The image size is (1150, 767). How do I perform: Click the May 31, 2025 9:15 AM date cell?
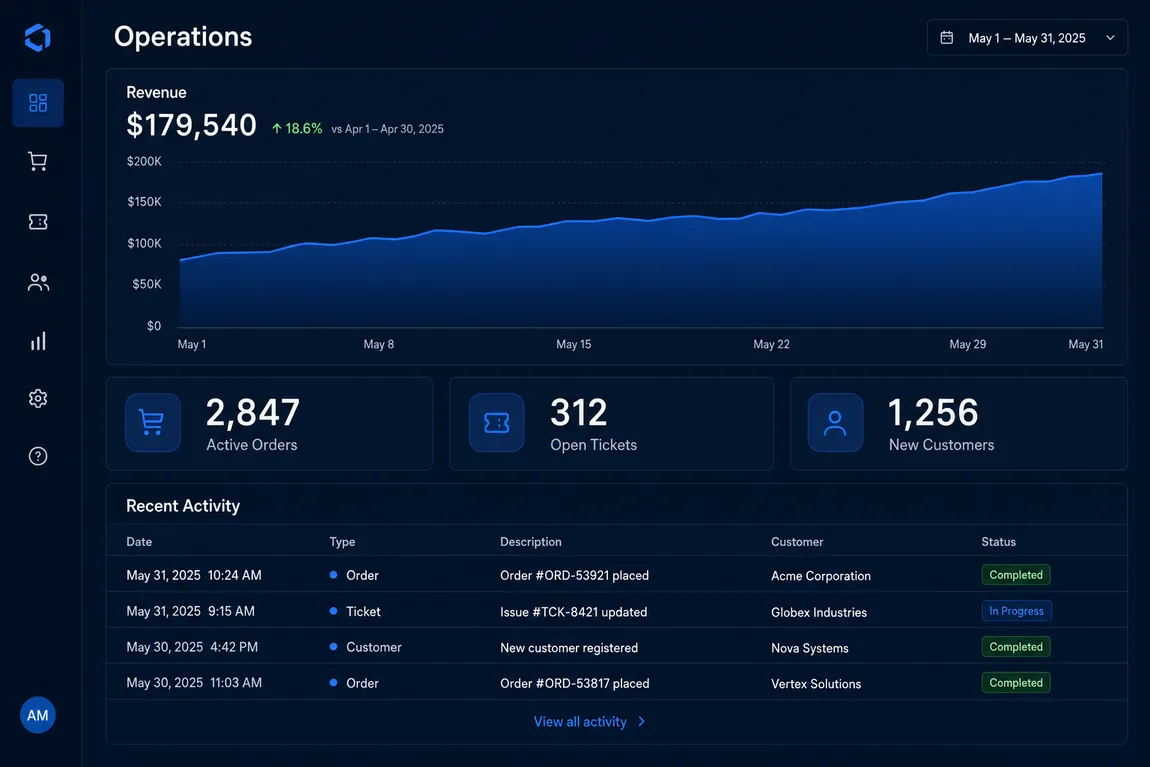coord(191,611)
